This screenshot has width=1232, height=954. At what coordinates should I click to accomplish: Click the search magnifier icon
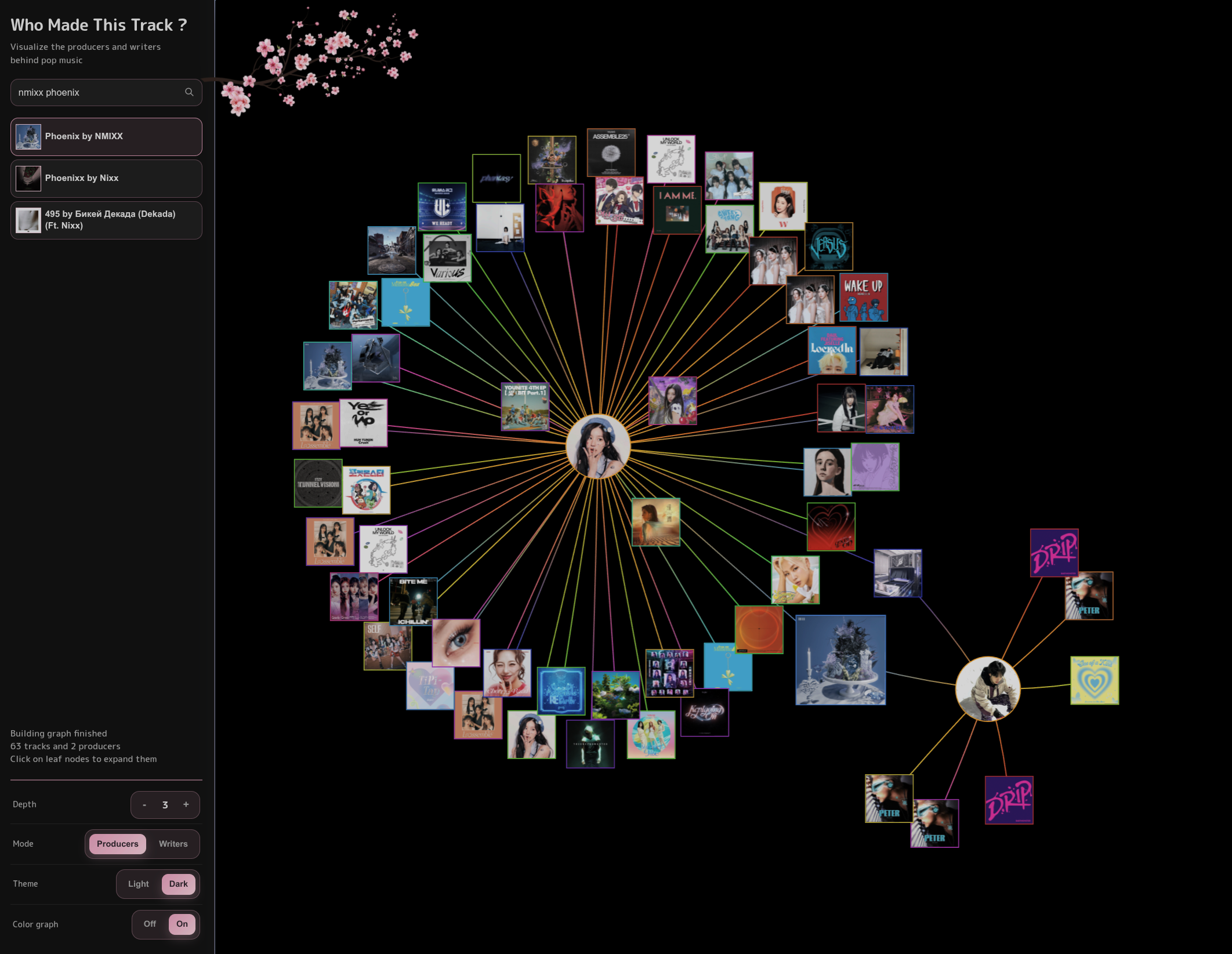pyautogui.click(x=189, y=92)
